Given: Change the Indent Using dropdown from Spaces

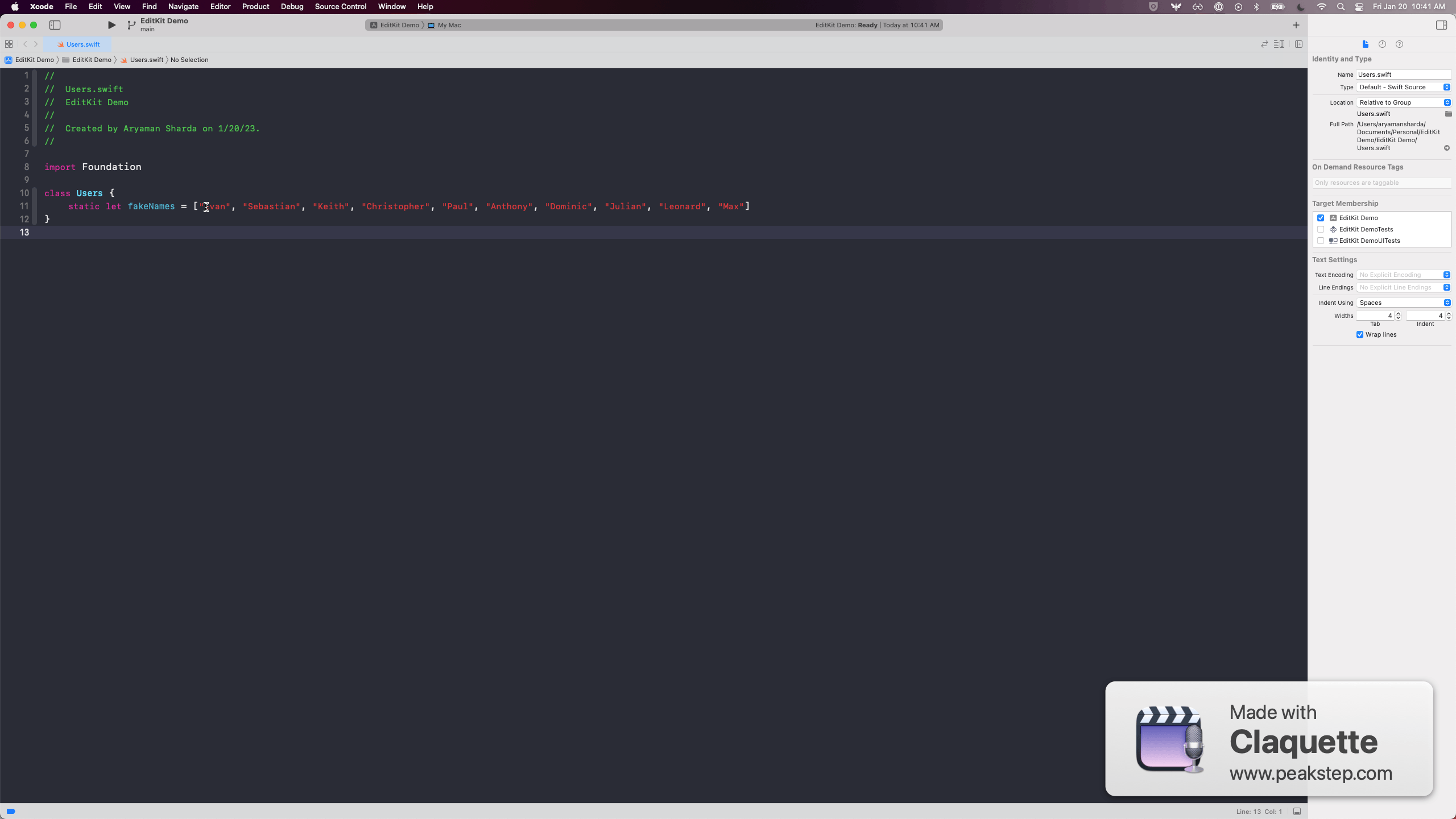Looking at the screenshot, I should point(1404,303).
